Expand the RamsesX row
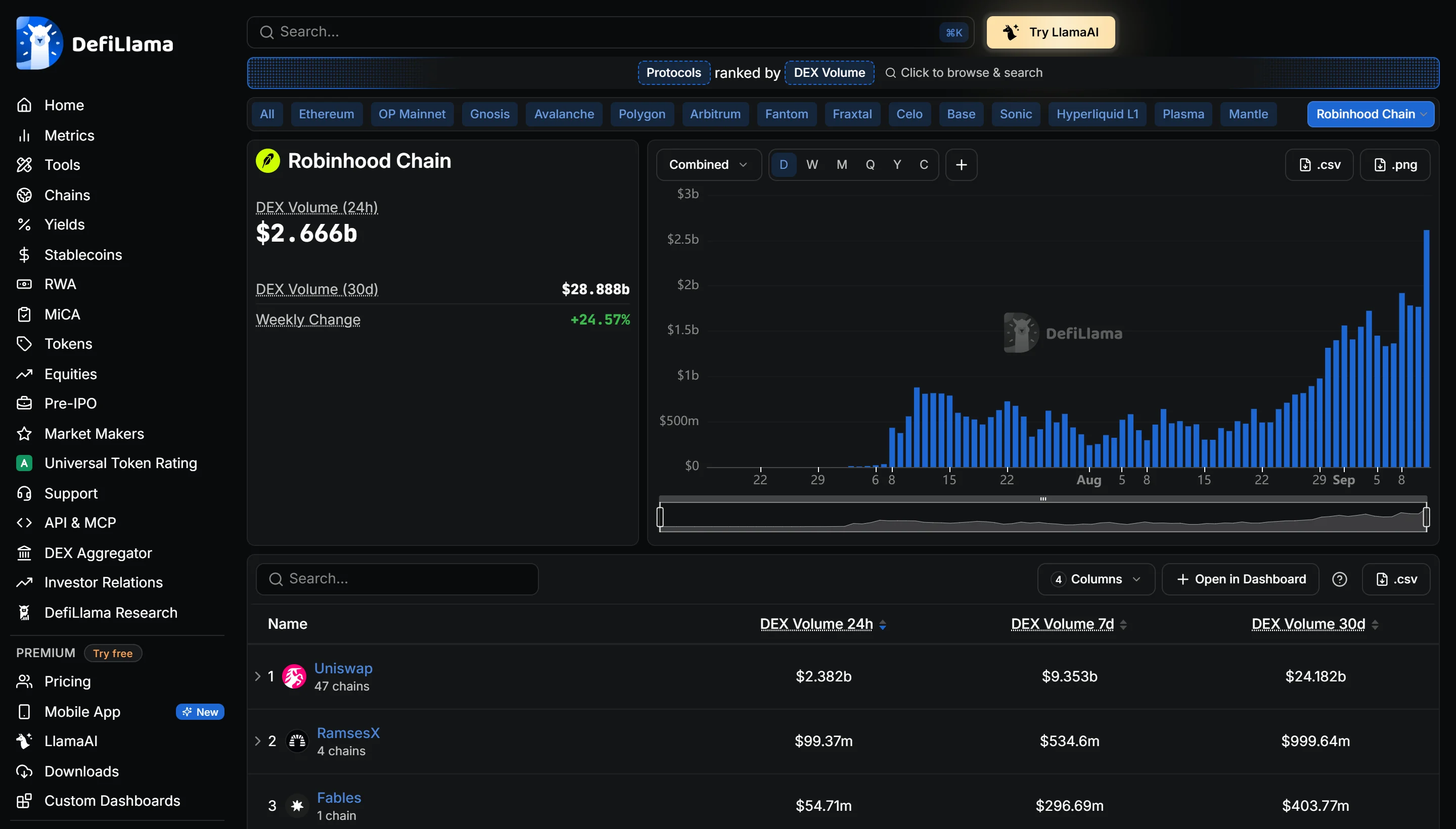Screen dimensions: 1456x829 coord(257,742)
